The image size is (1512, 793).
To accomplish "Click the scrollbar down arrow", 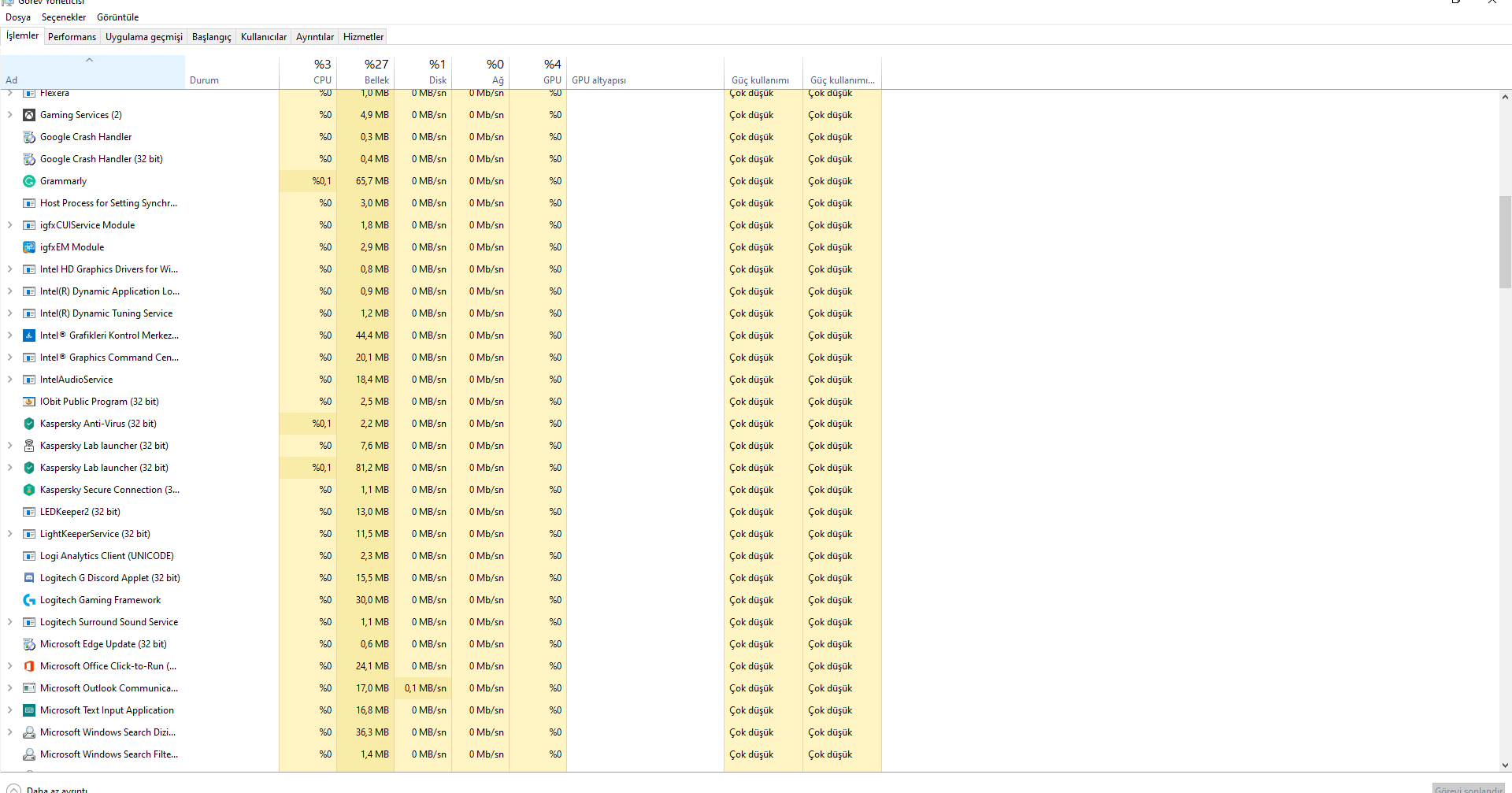I will point(1505,765).
